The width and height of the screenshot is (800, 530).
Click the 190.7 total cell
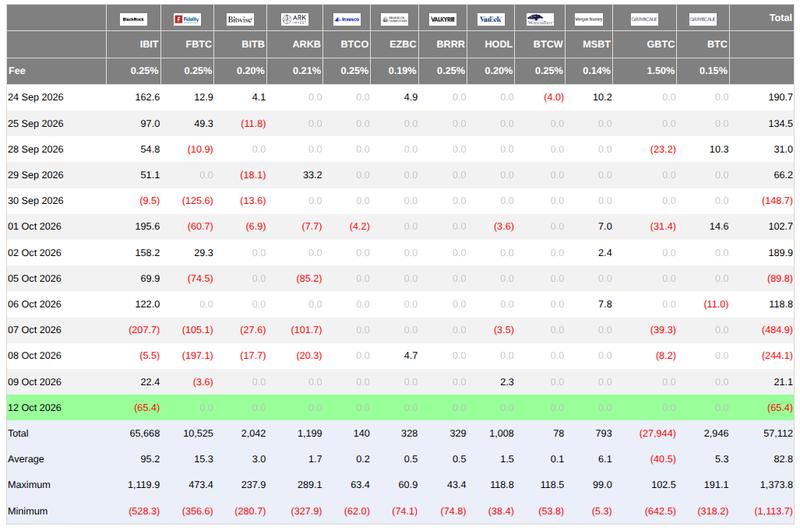tap(781, 97)
